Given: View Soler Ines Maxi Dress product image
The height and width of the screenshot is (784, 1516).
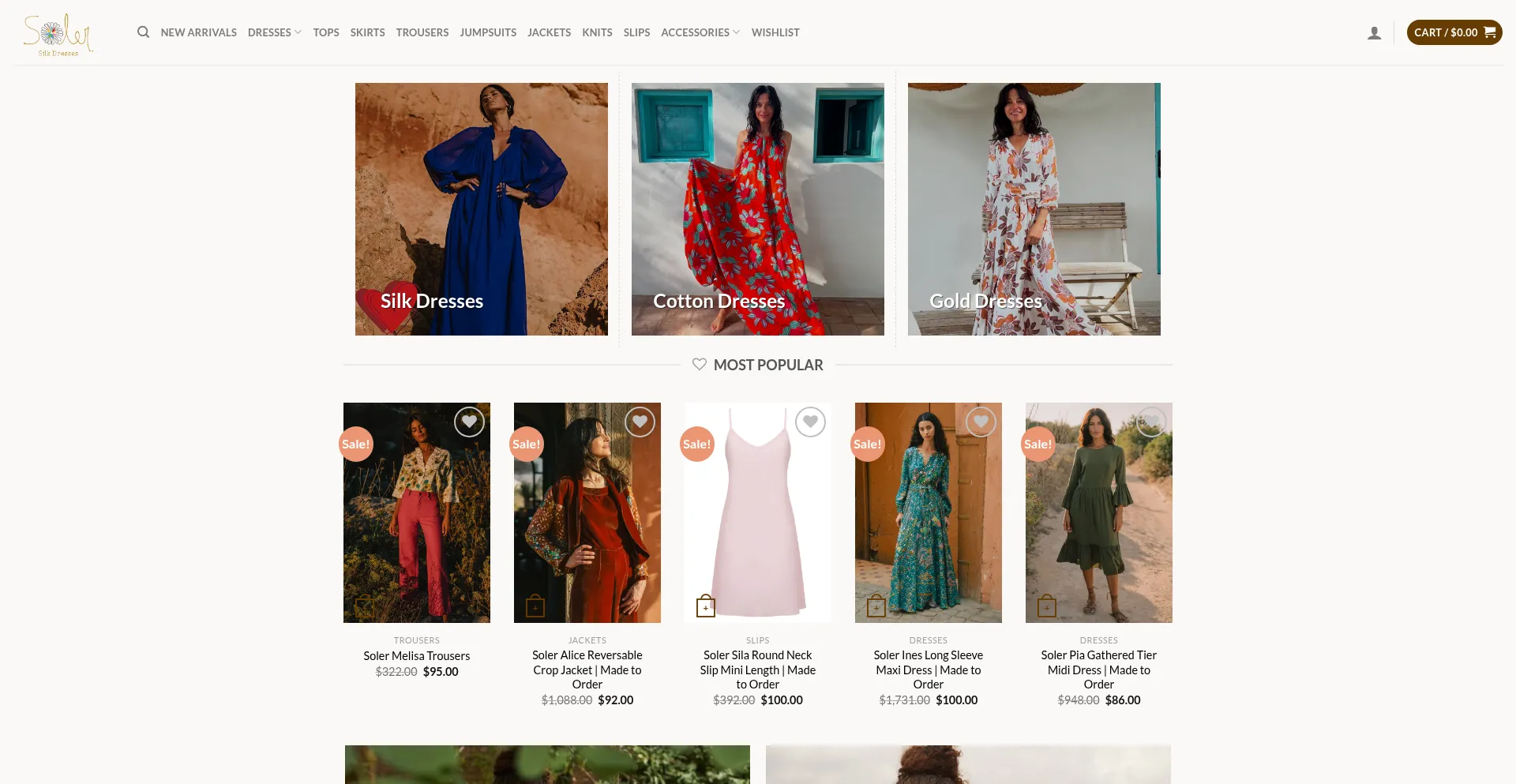Looking at the screenshot, I should (929, 513).
